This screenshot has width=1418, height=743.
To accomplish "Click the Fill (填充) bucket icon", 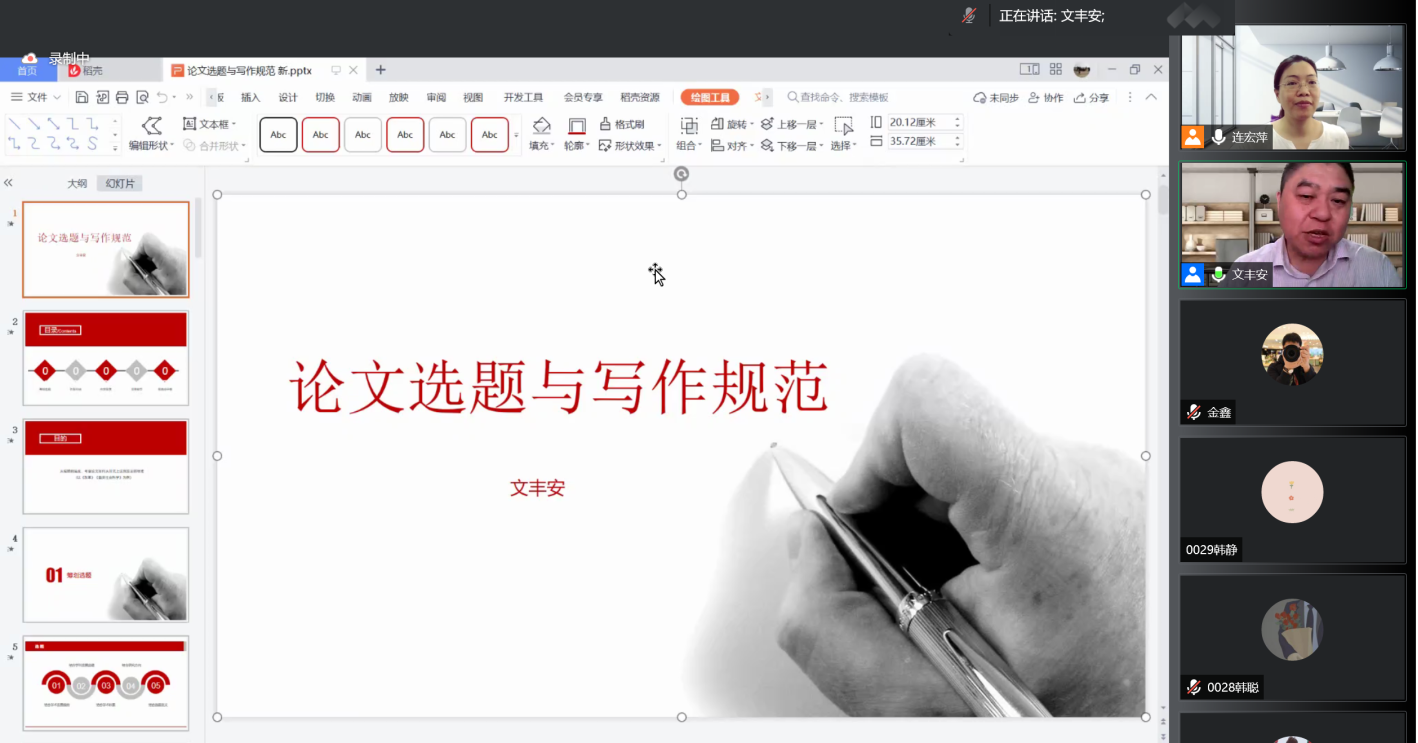I will pyautogui.click(x=541, y=125).
